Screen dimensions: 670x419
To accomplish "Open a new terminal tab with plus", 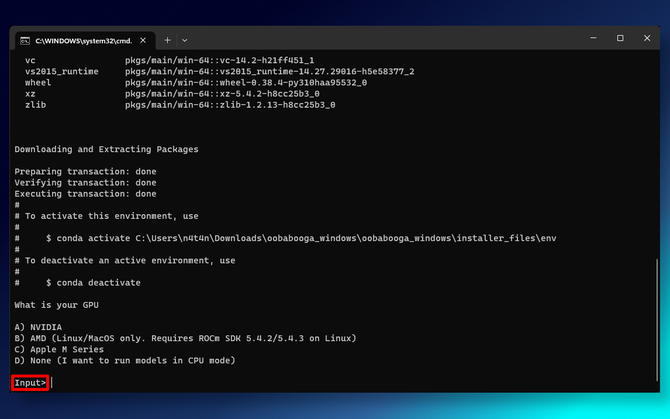I will (x=168, y=40).
